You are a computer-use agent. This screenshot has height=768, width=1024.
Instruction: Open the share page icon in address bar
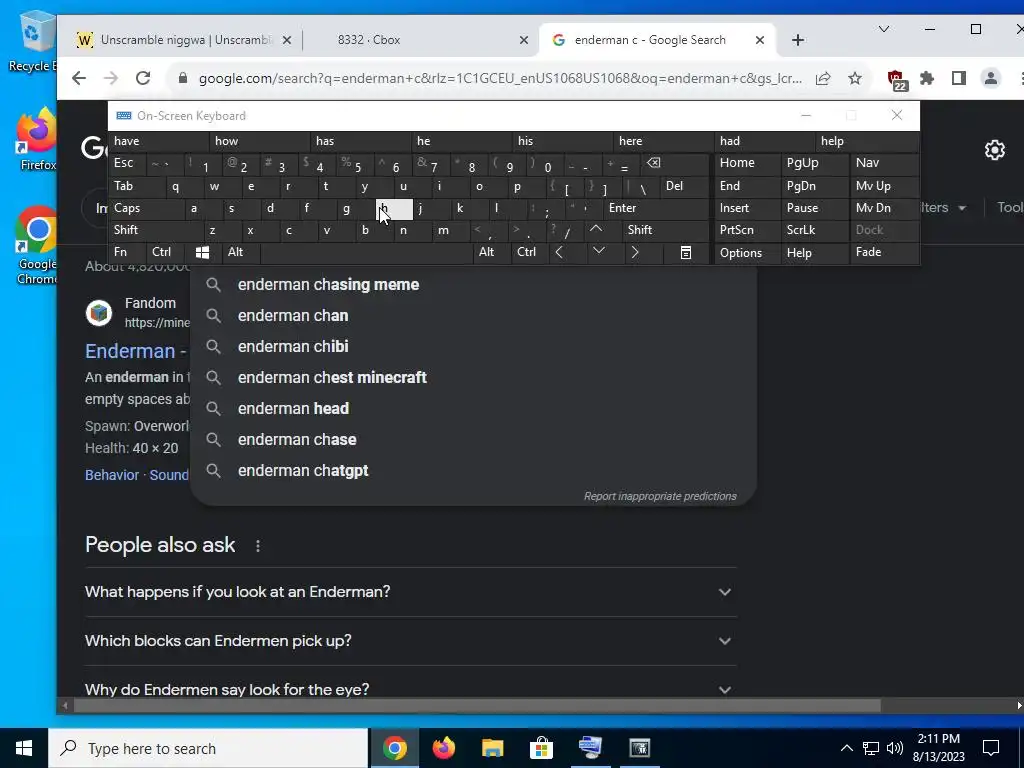point(823,78)
